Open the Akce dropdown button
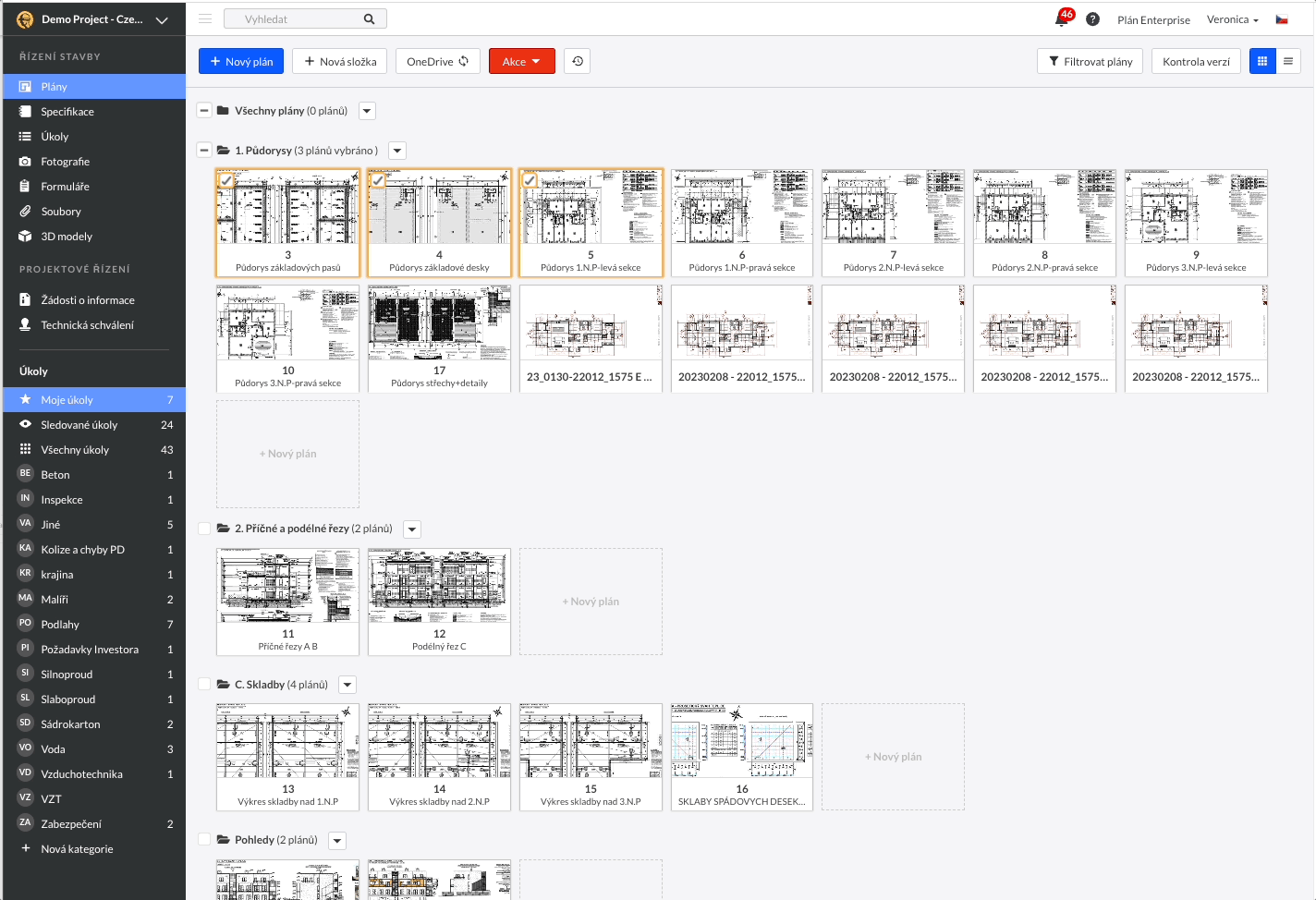Image resolution: width=1316 pixels, height=900 pixels. tap(522, 61)
